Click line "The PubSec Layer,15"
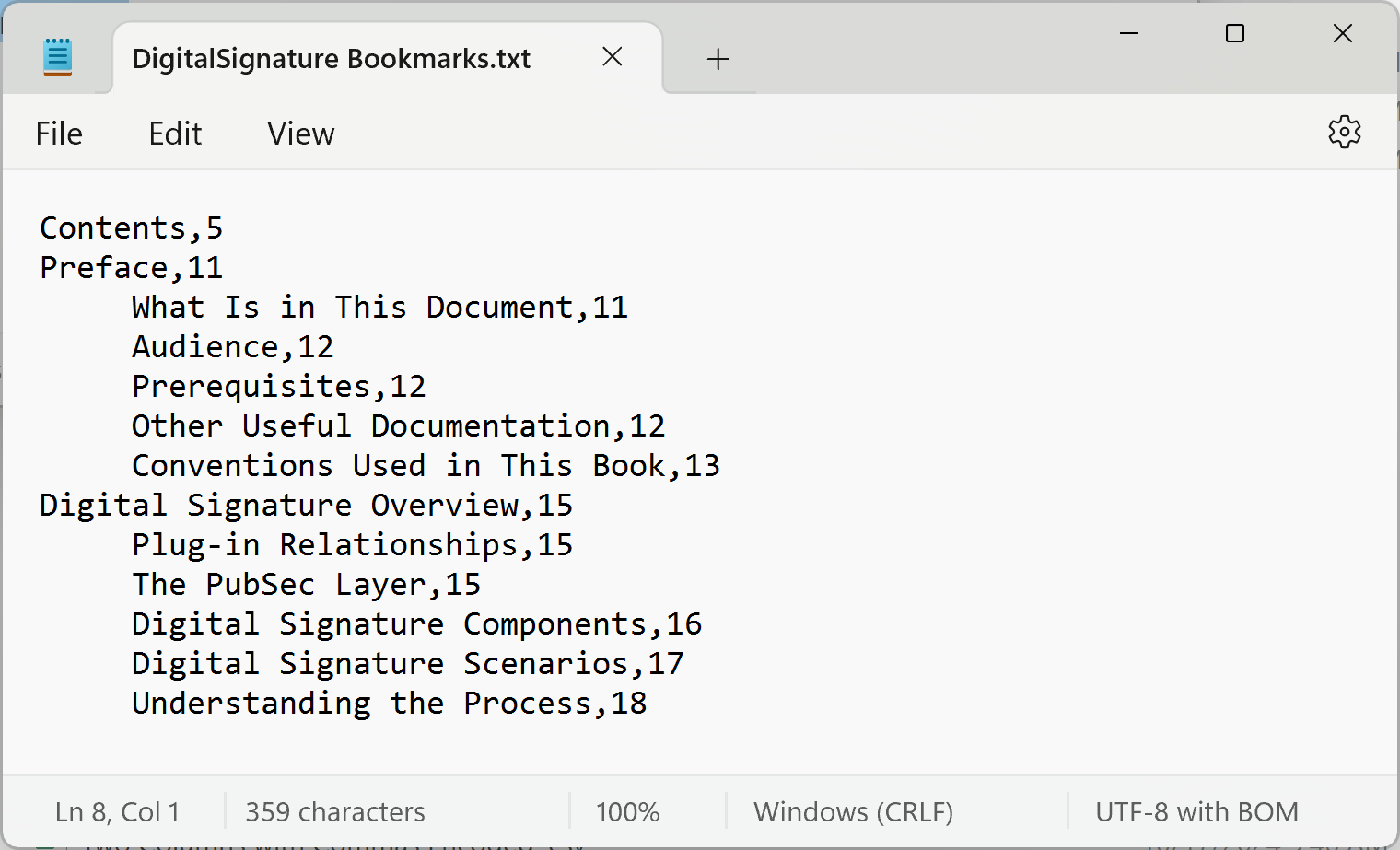This screenshot has width=1400, height=850. coord(306,584)
